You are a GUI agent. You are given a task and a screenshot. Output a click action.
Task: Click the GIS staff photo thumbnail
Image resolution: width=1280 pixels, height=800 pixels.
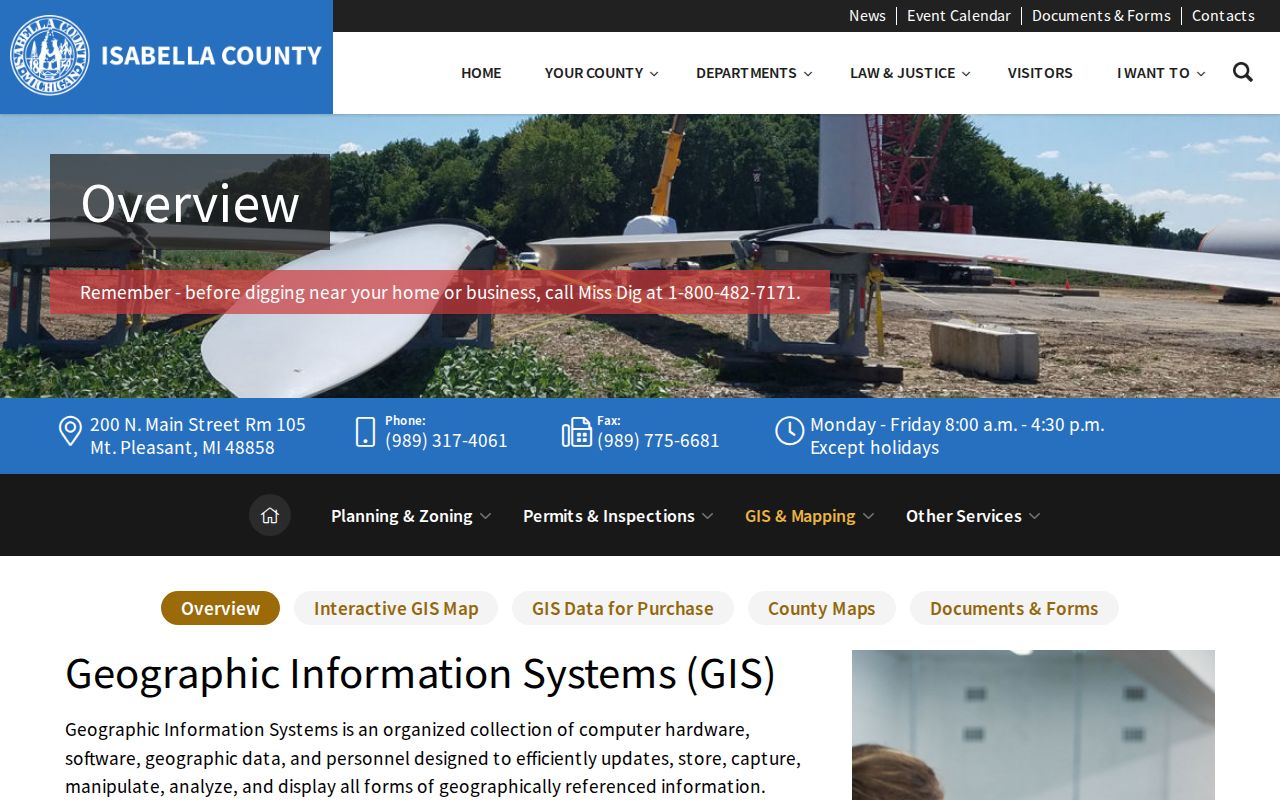pyautogui.click(x=1033, y=725)
